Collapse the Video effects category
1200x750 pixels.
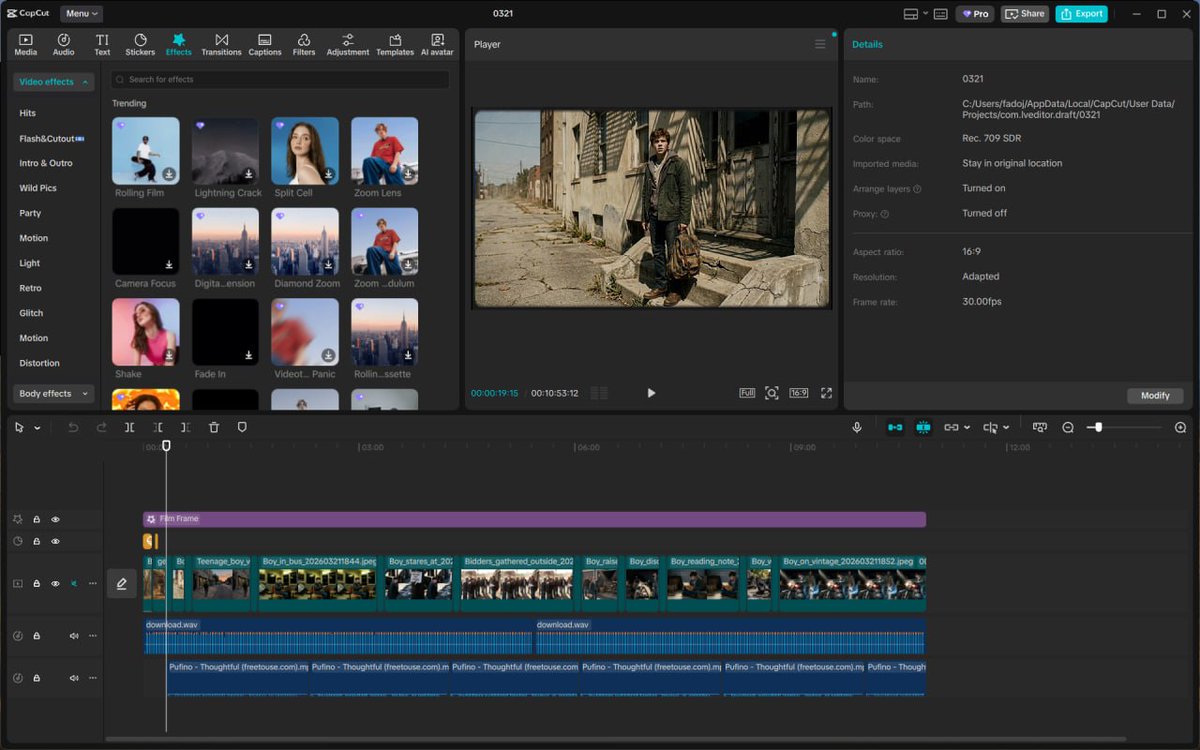pos(54,82)
